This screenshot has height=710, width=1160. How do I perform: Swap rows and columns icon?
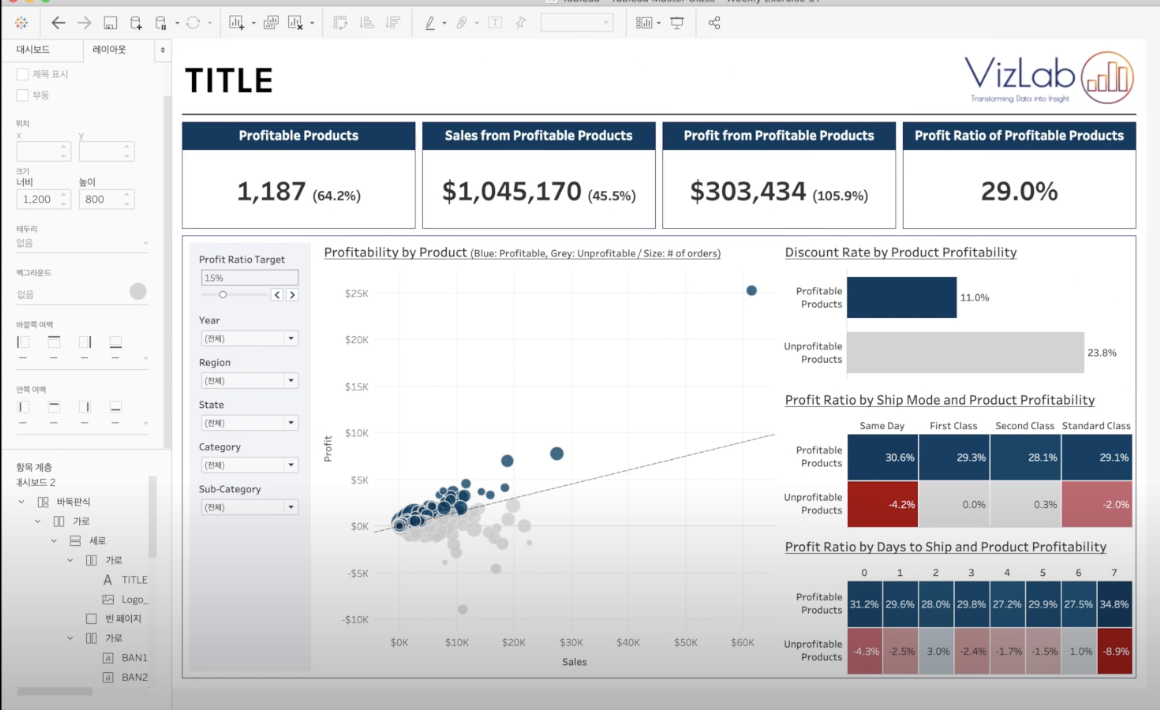[x=340, y=23]
